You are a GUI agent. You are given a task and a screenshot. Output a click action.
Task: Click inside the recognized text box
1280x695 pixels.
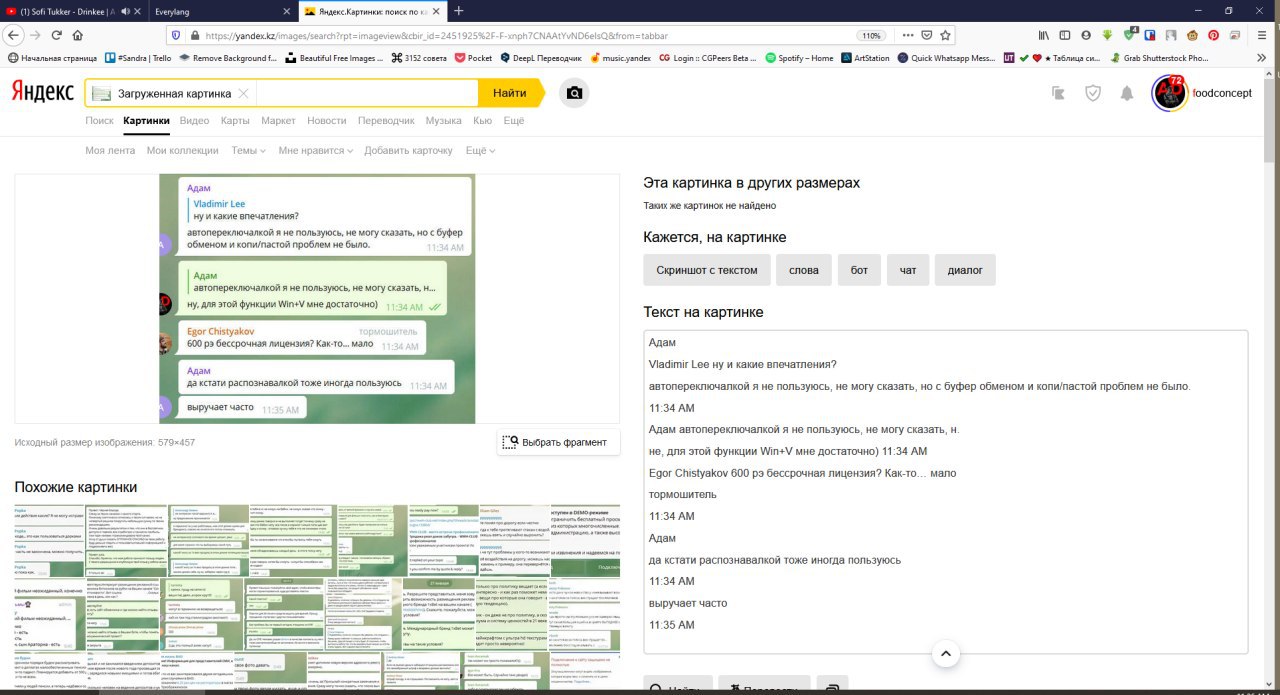pos(946,491)
